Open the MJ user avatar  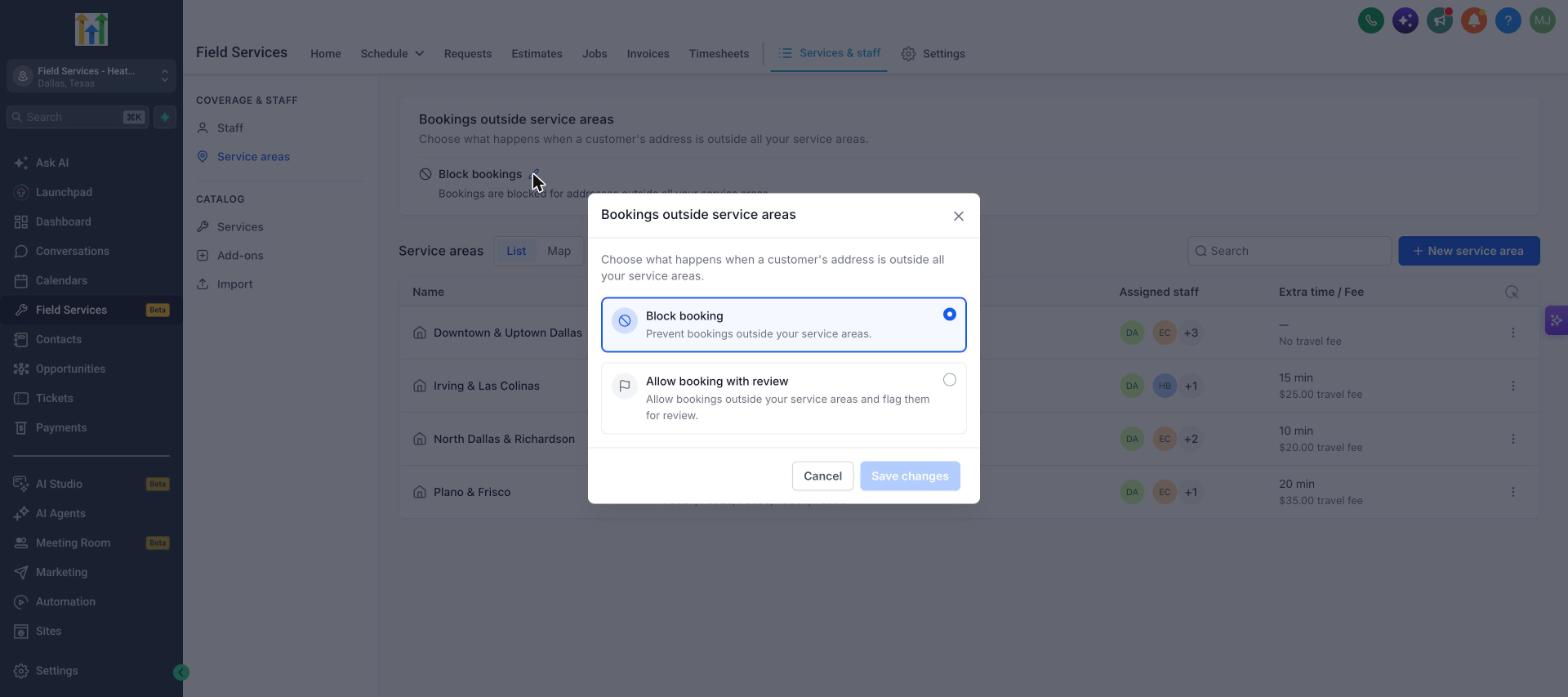(x=1542, y=20)
